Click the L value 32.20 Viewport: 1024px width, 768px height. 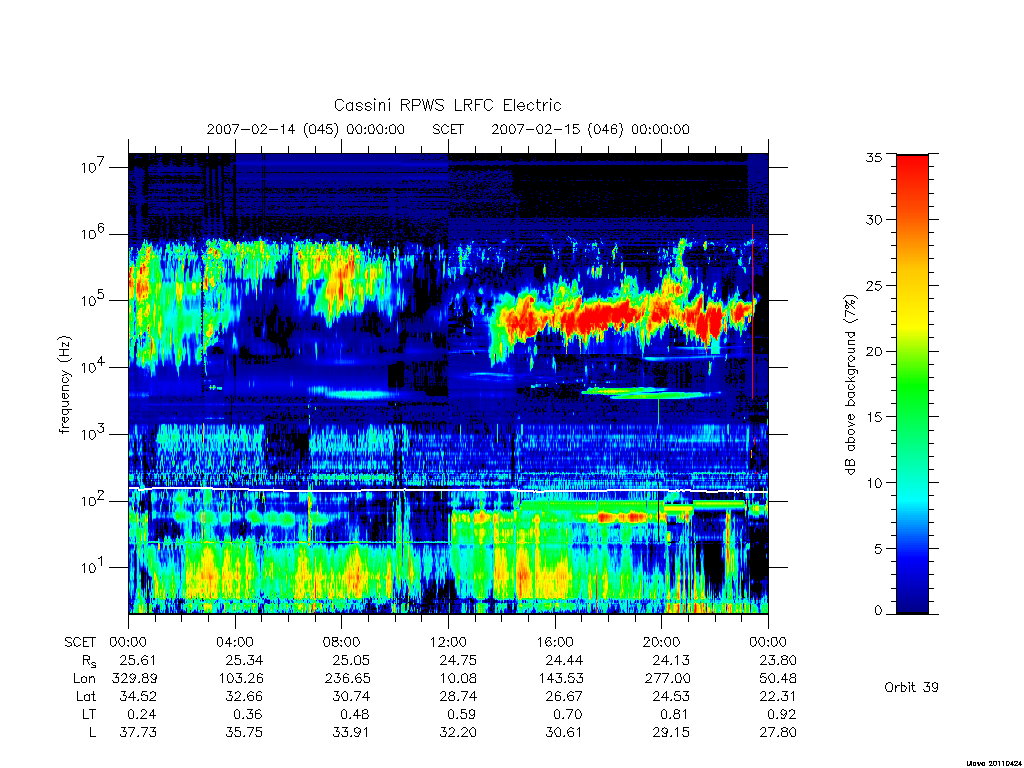tap(458, 732)
